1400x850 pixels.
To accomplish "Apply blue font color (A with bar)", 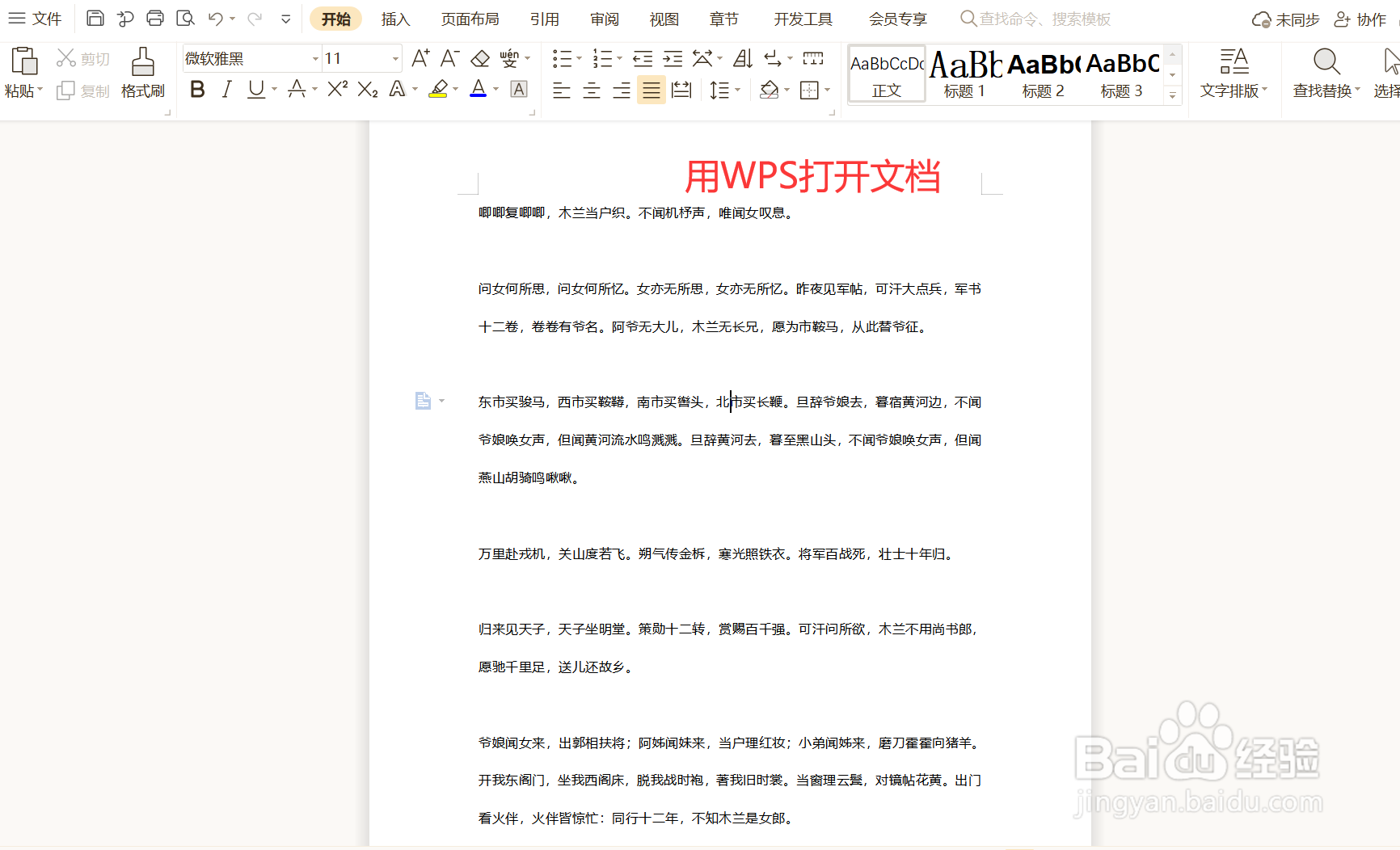I will click(479, 89).
